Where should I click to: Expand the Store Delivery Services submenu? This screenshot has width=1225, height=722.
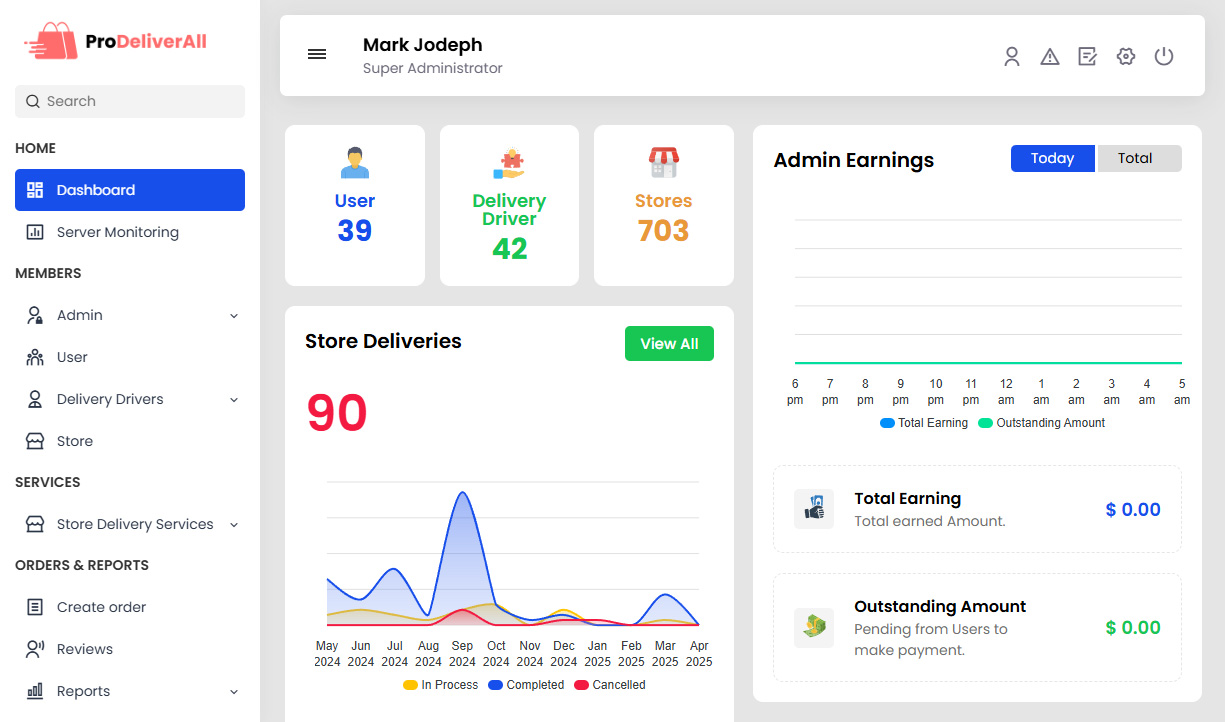point(234,525)
